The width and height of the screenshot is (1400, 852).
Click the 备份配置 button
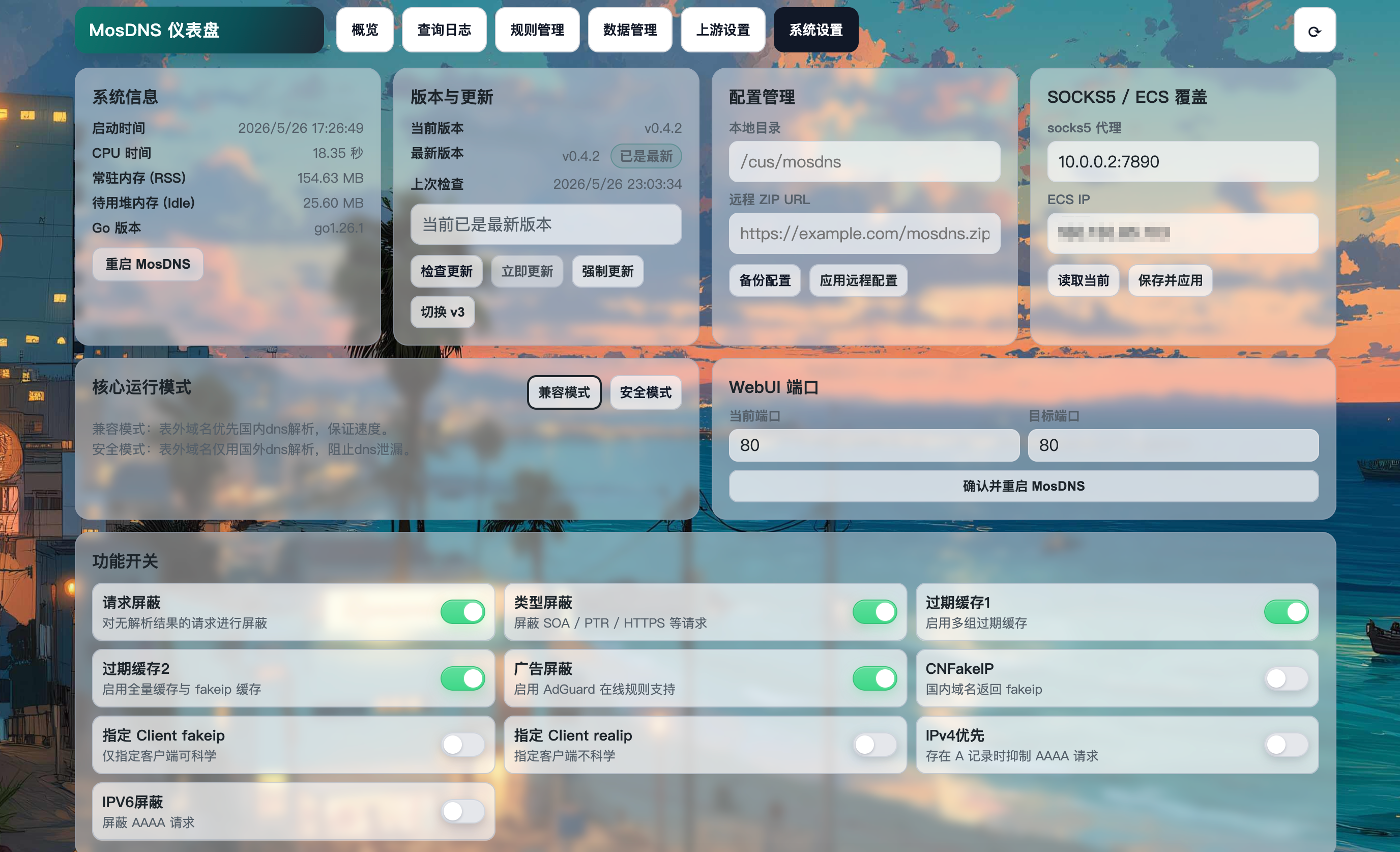pos(765,280)
